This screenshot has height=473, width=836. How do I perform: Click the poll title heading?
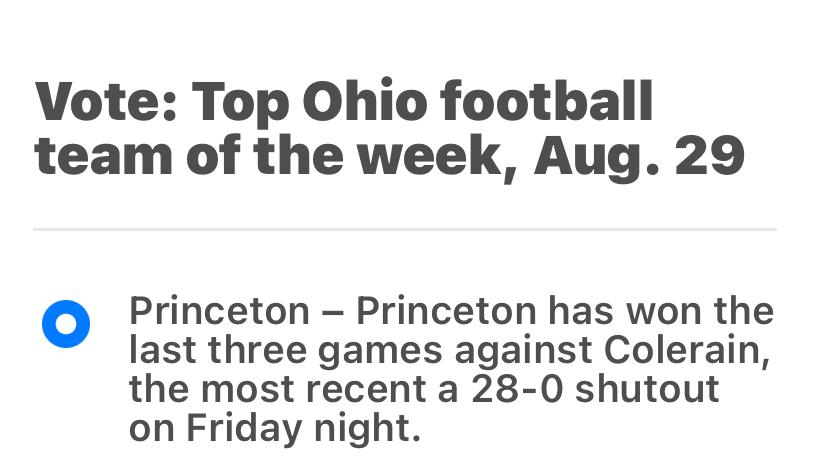point(389,129)
